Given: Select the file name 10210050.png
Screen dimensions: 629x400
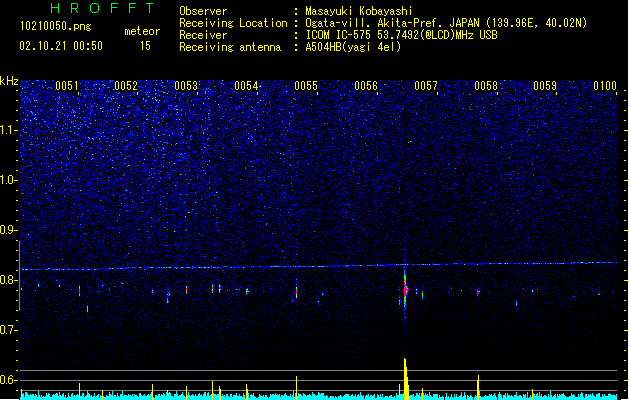Looking at the screenshot, I should pos(56,26).
